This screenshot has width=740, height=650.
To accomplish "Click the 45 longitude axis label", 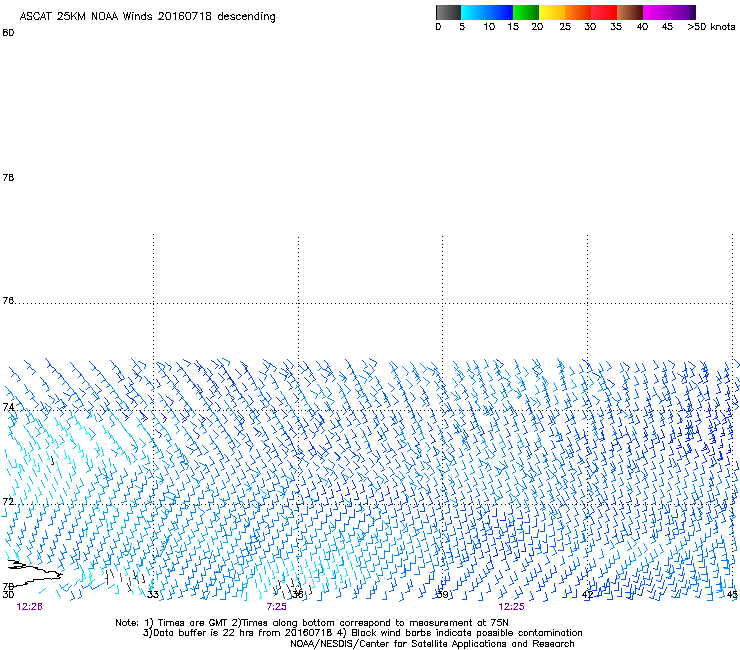I will coord(732,594).
